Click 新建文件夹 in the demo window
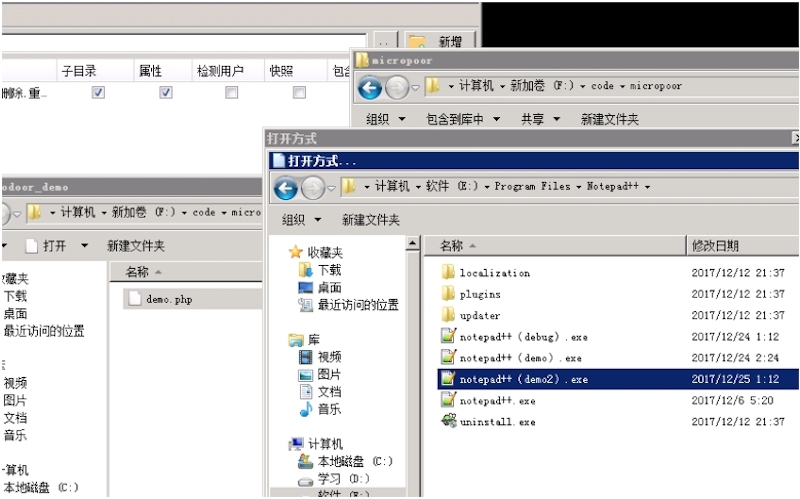Viewport: 800px width, 499px height. point(136,246)
